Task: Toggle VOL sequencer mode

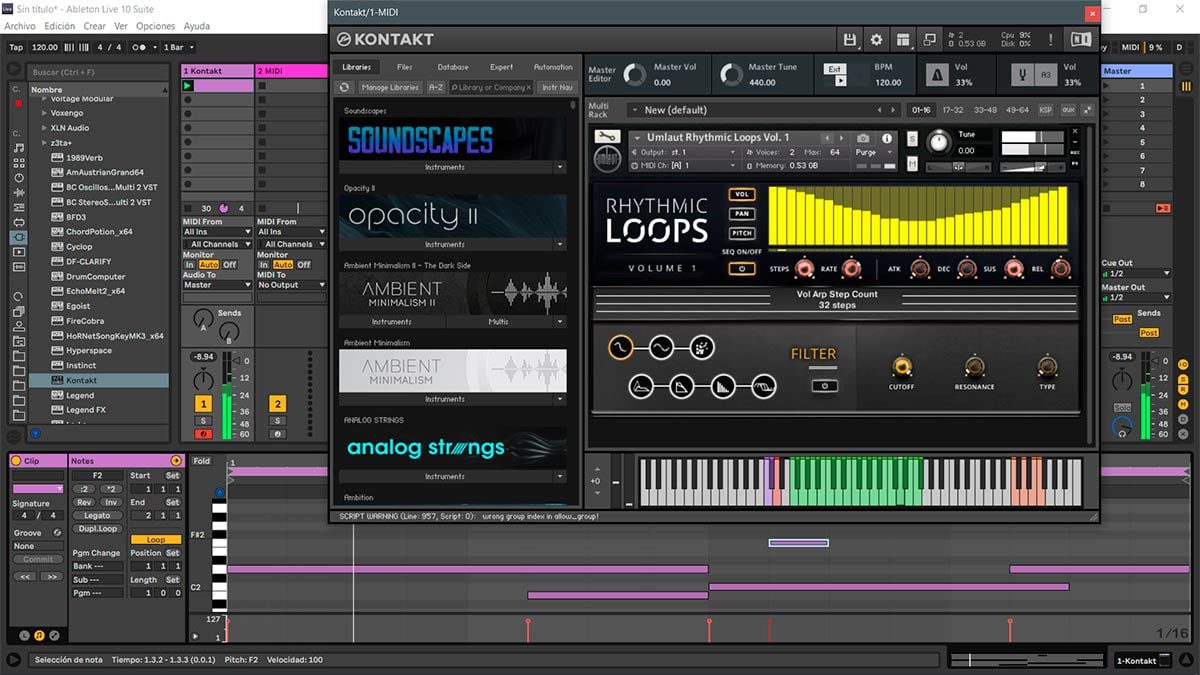Action: [741, 194]
